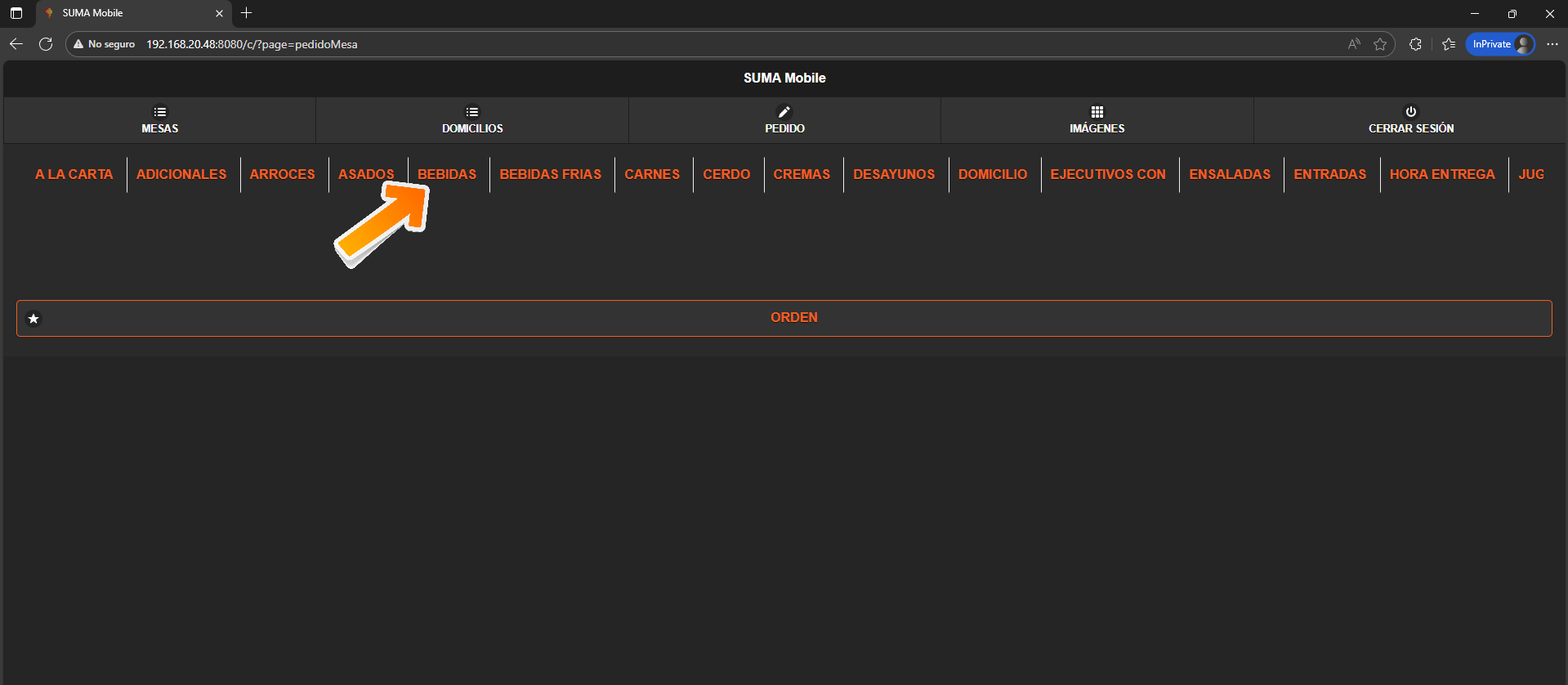
Task: Open a new browser tab
Action: coord(247,13)
